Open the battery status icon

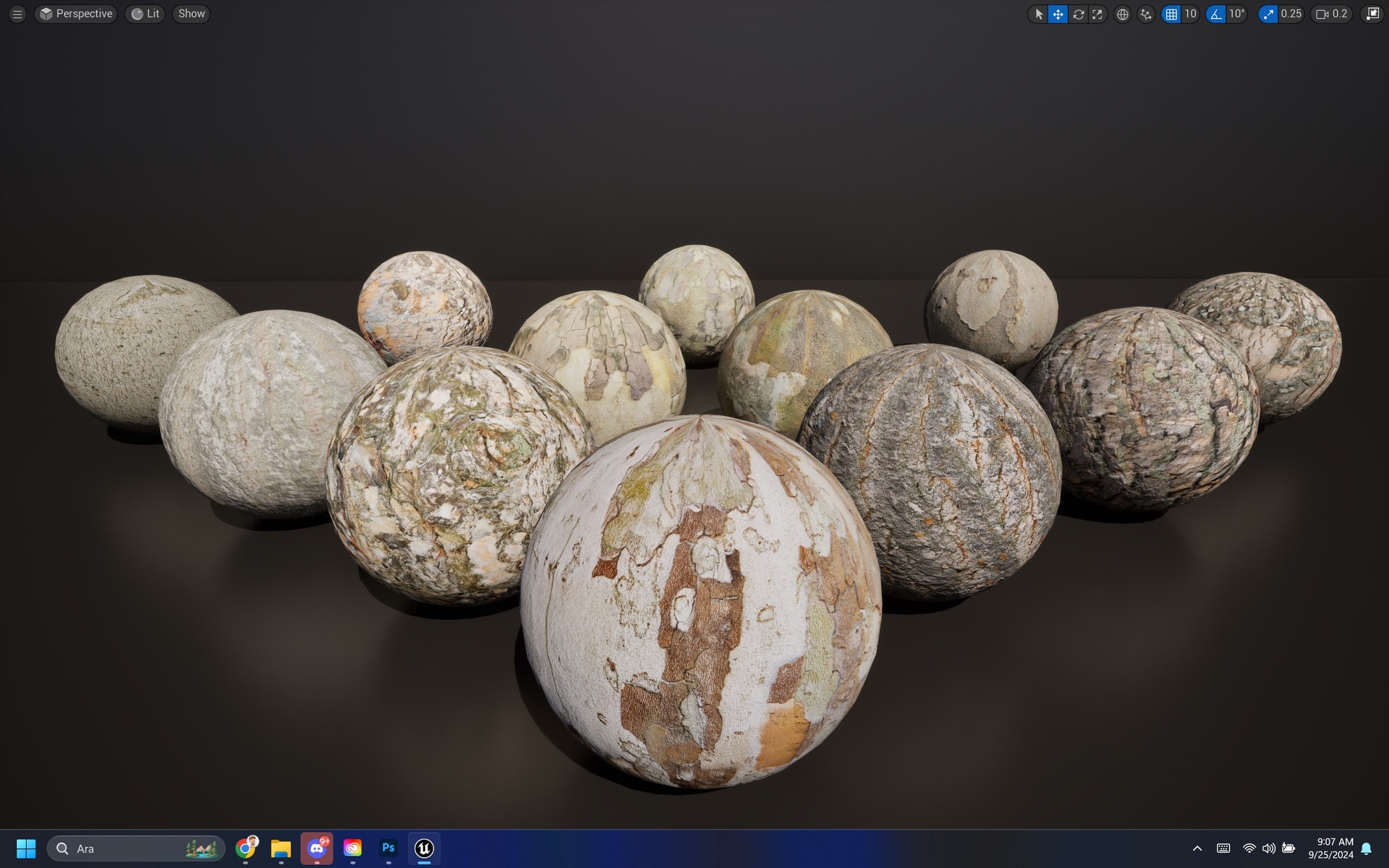1288,848
